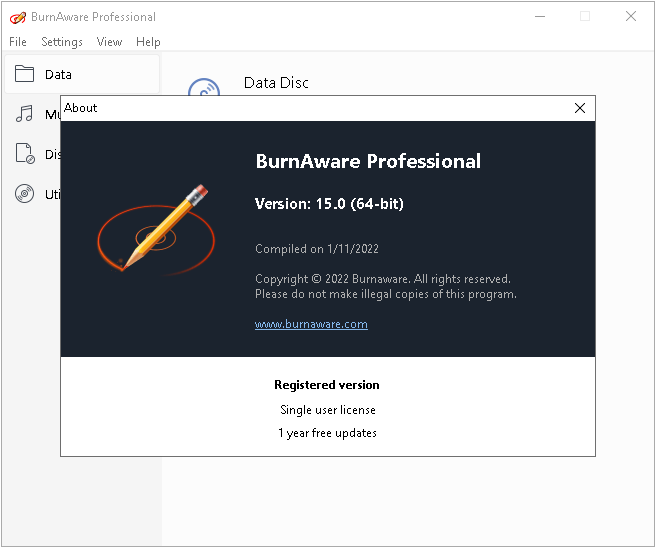
Task: Open the Help menu
Action: click(148, 42)
